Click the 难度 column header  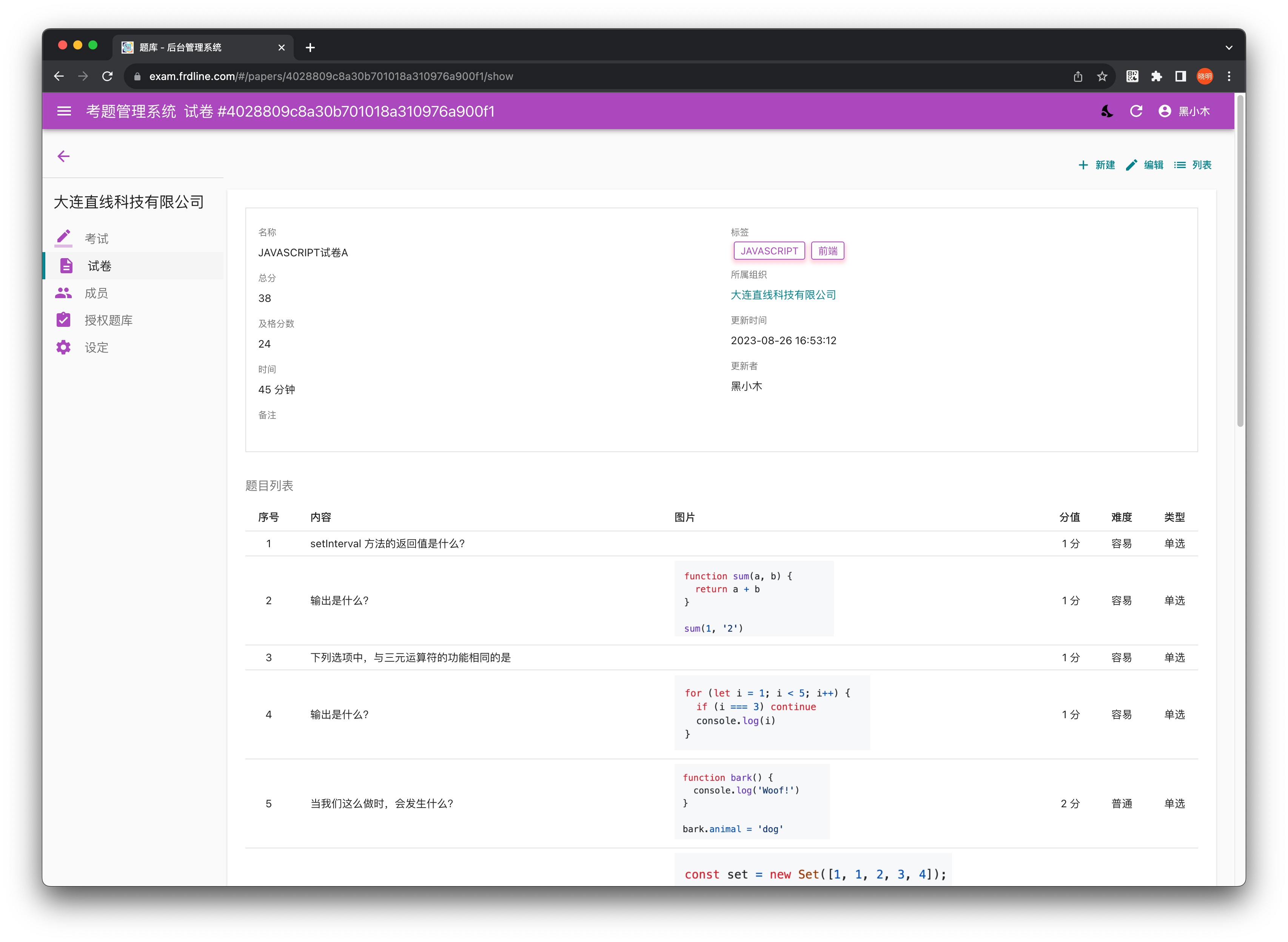coord(1122,517)
